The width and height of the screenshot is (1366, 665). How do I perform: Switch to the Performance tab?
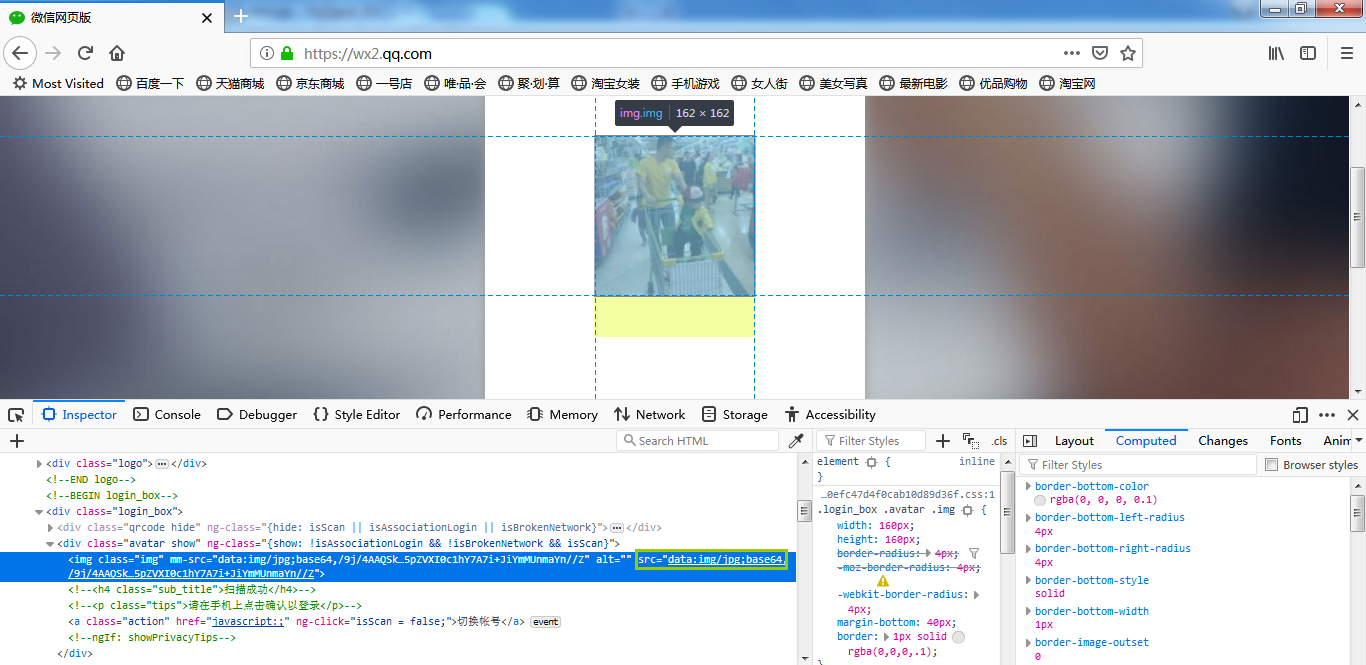464,415
